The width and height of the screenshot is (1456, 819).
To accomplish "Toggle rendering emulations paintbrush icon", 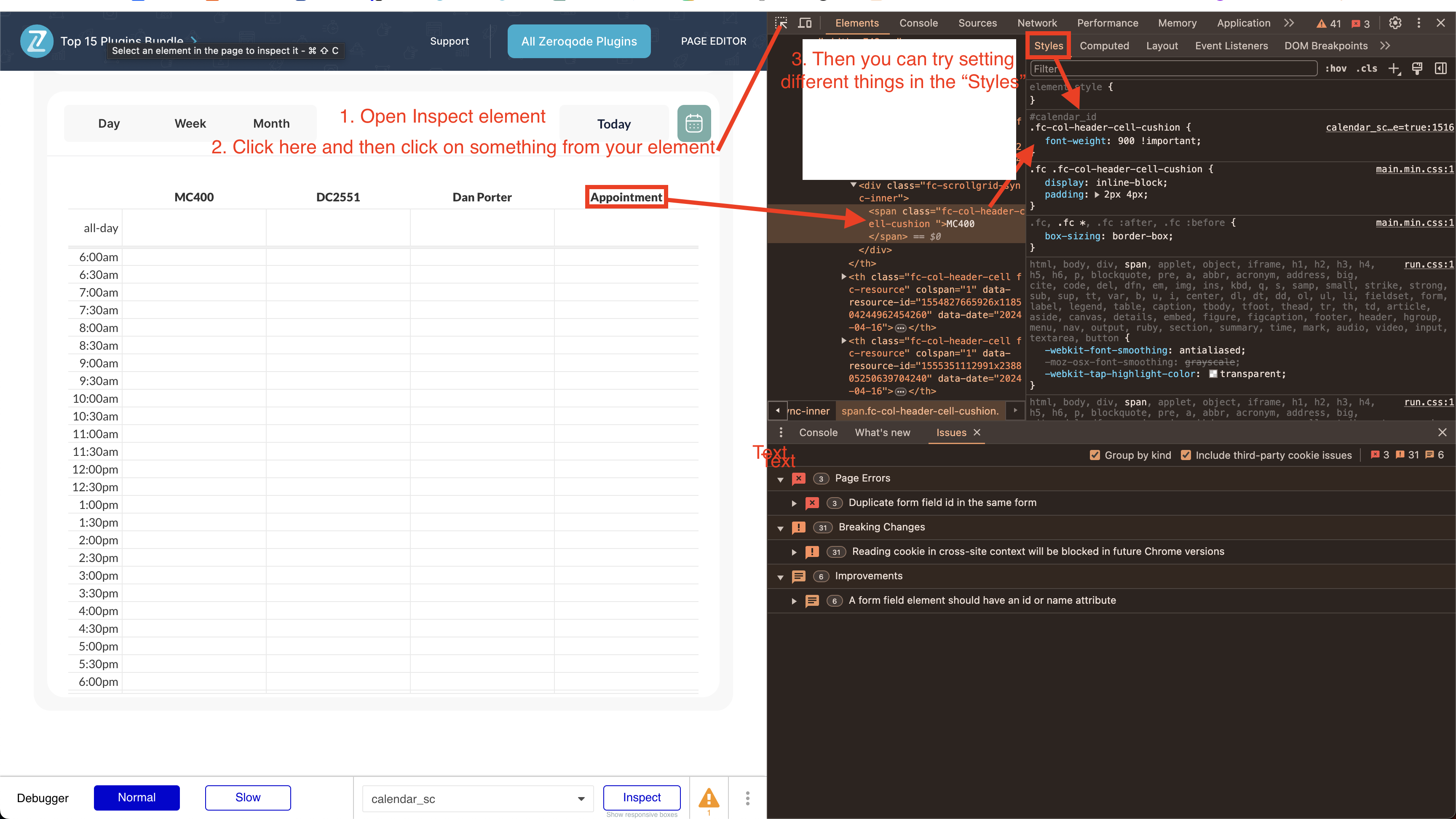I will (x=1417, y=69).
